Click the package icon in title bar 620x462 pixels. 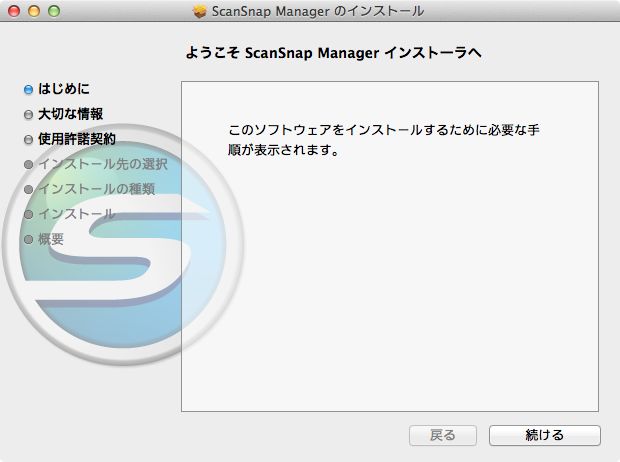200,11
